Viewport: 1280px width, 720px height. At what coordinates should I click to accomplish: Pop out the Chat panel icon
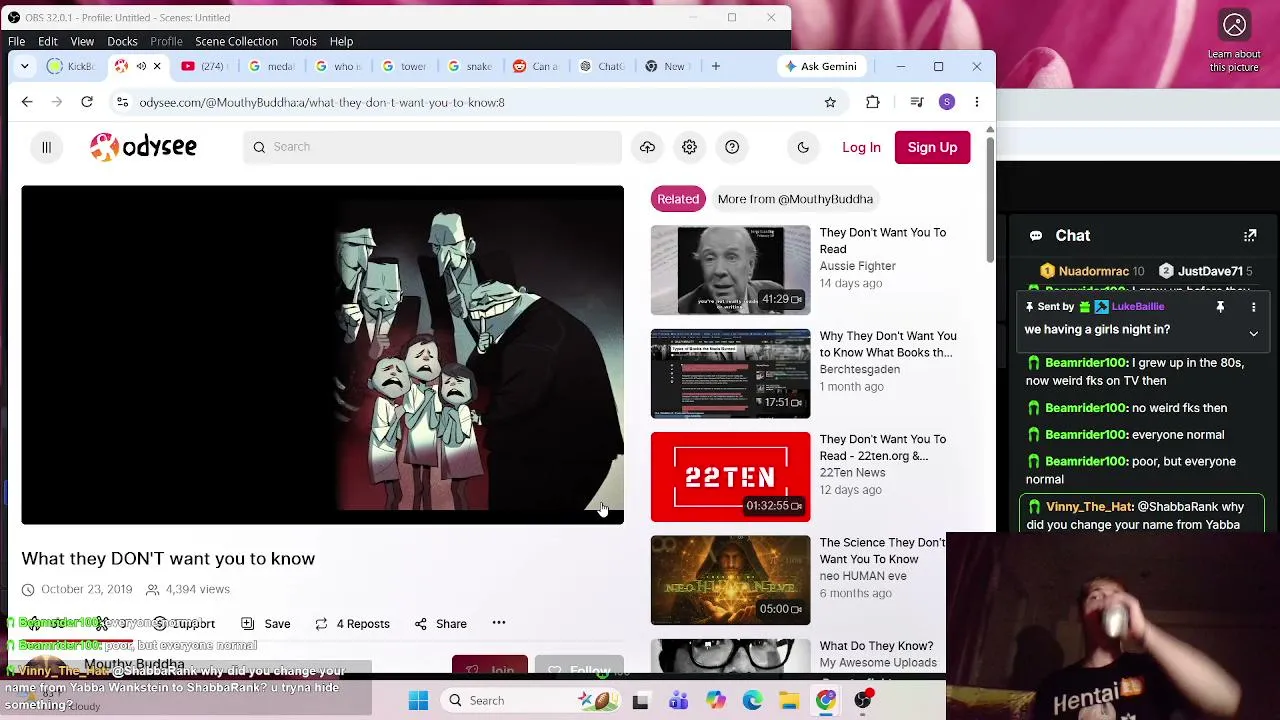(1250, 236)
